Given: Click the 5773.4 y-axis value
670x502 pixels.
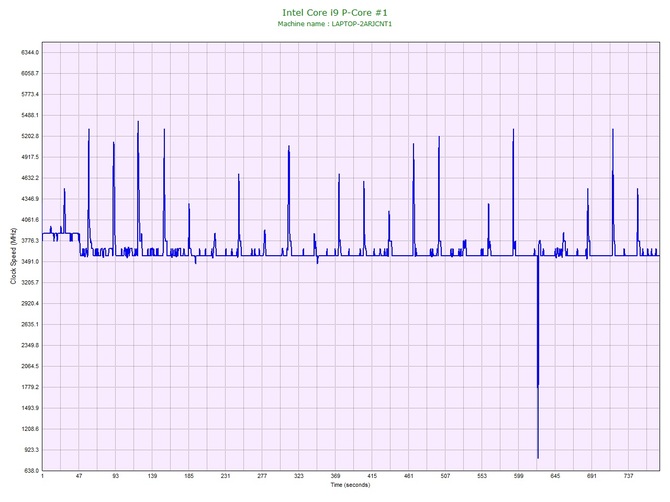Looking at the screenshot, I should click(x=30, y=94).
